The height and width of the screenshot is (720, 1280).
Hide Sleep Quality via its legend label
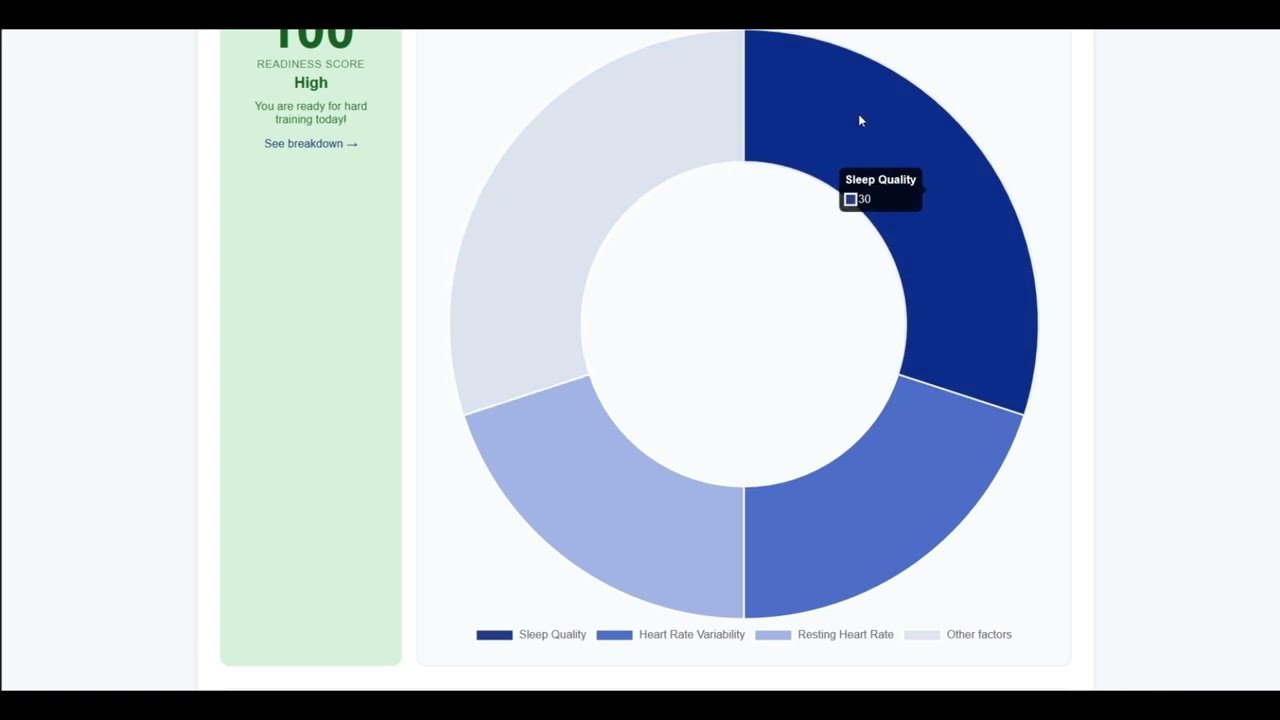552,635
